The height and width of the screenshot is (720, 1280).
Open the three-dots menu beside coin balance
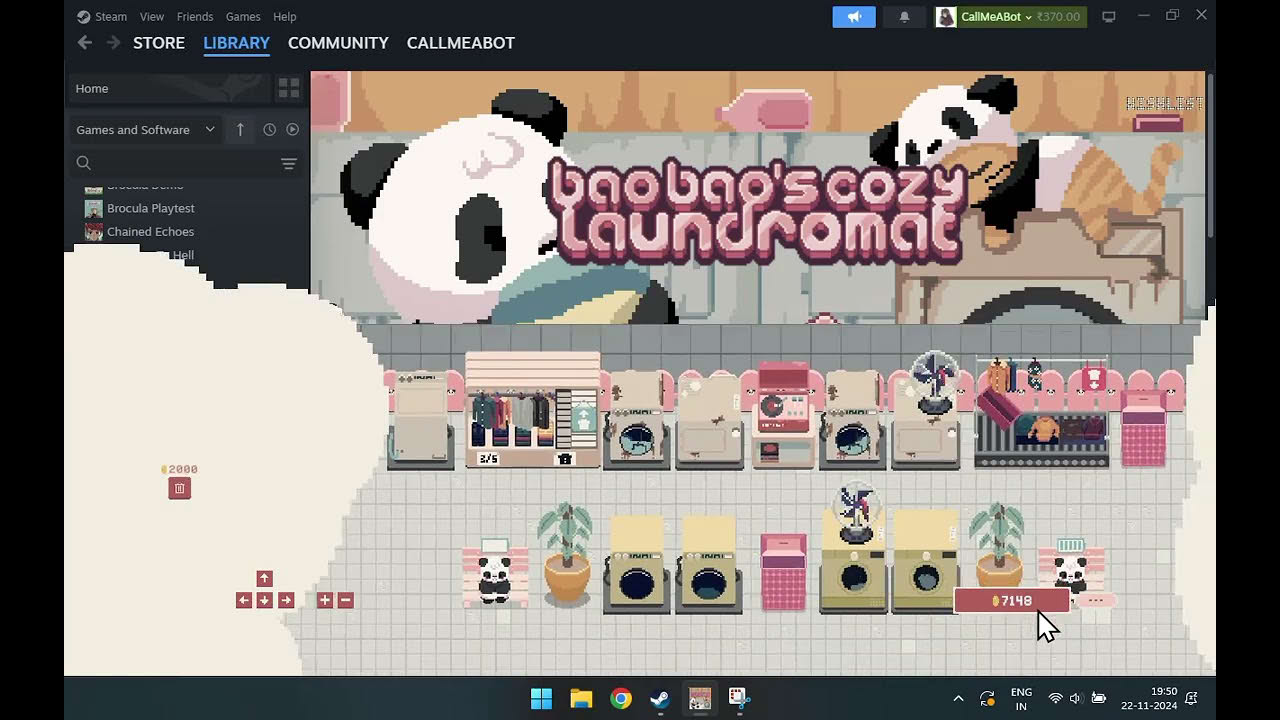click(1095, 601)
